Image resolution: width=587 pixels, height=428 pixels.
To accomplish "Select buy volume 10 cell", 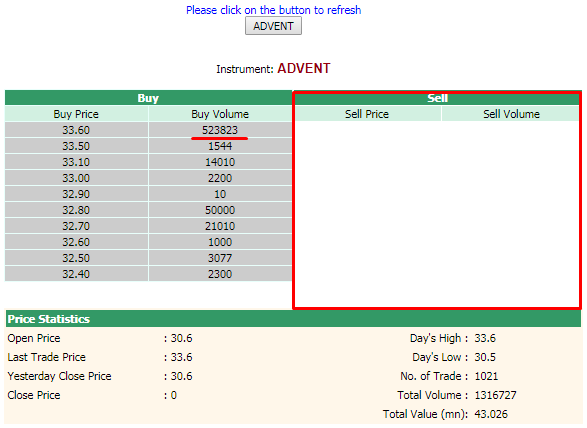I will [x=220, y=194].
